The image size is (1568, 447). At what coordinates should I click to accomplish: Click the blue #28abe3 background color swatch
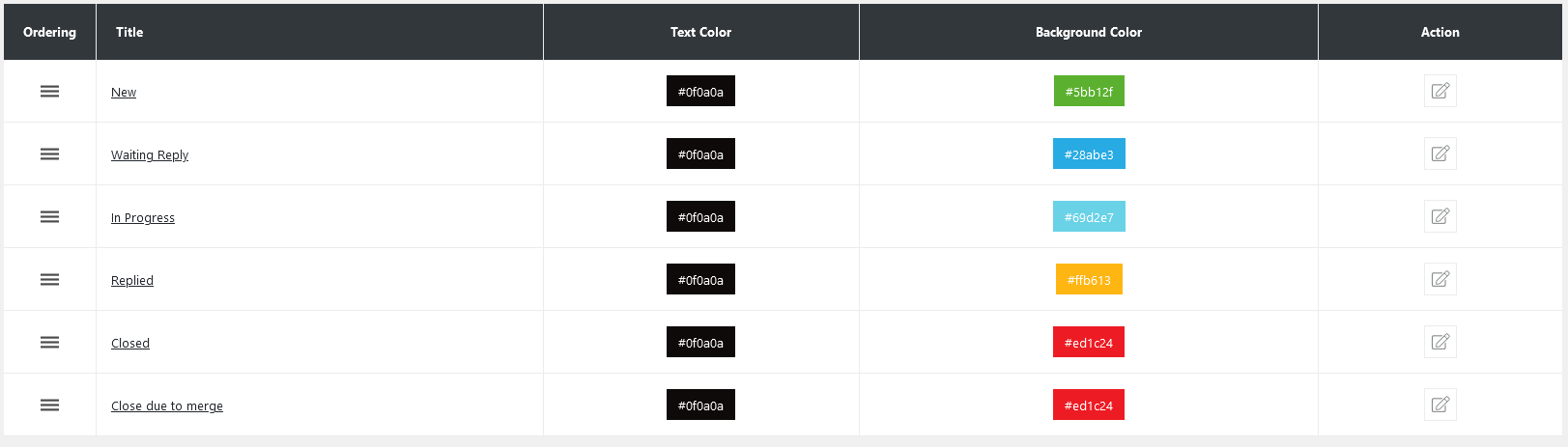1089,154
